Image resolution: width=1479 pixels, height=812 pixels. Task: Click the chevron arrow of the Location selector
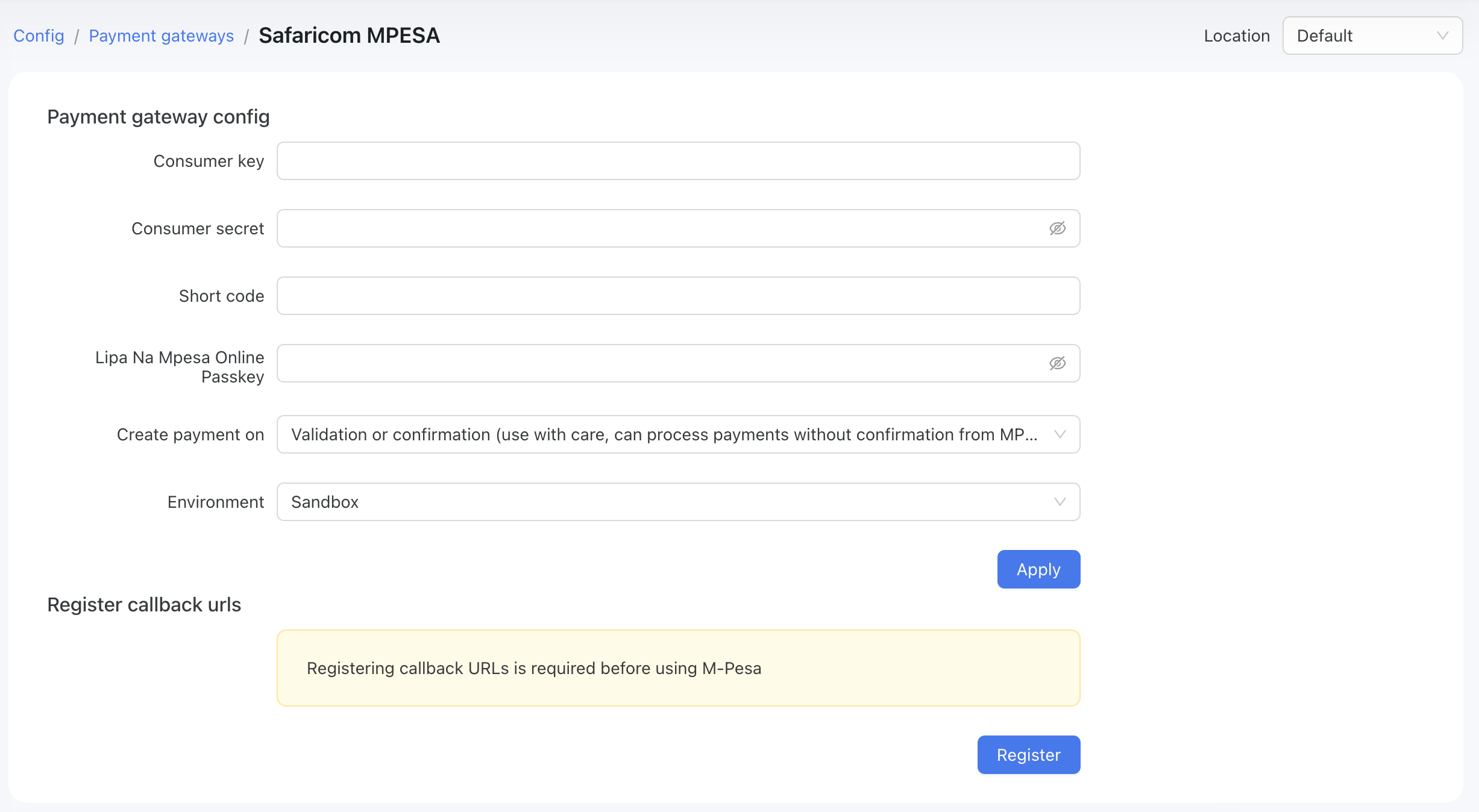(x=1442, y=36)
